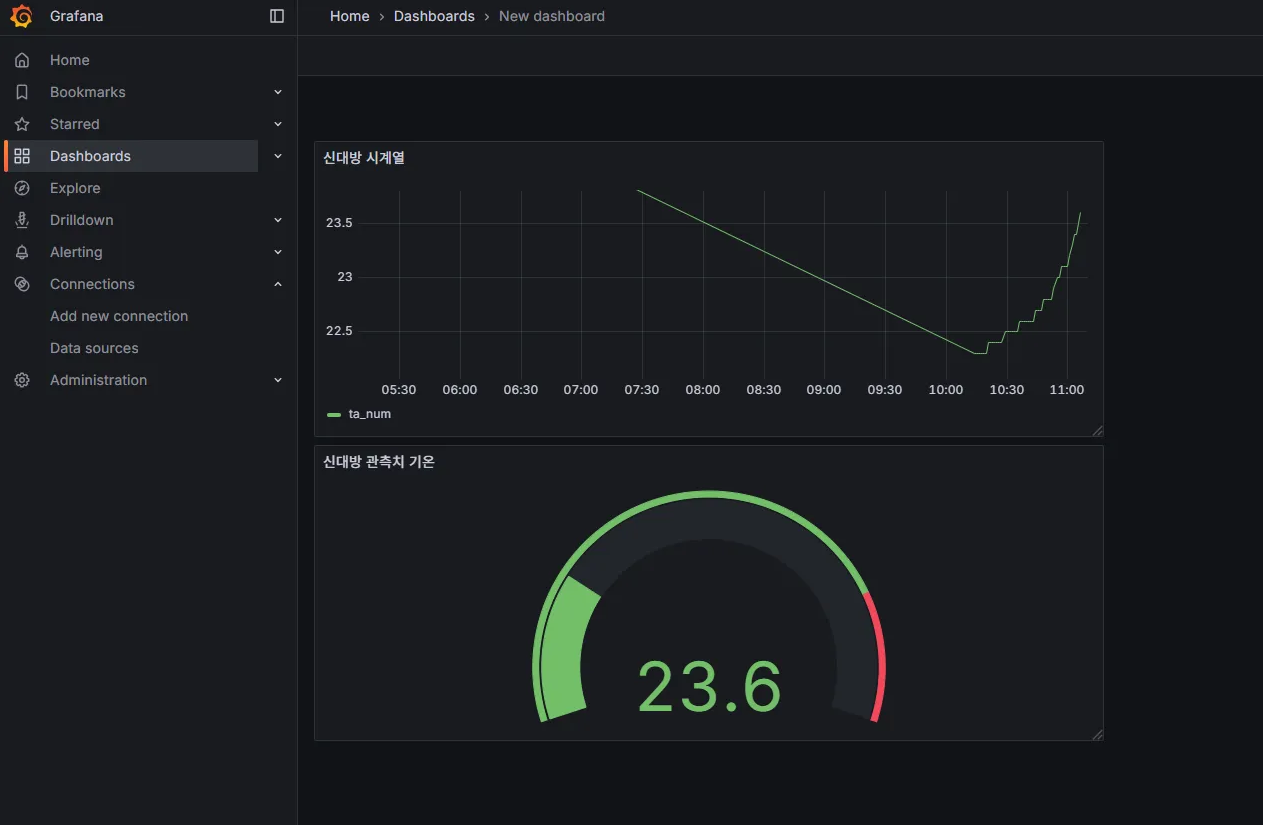Click the Administration gear icon

(x=22, y=380)
